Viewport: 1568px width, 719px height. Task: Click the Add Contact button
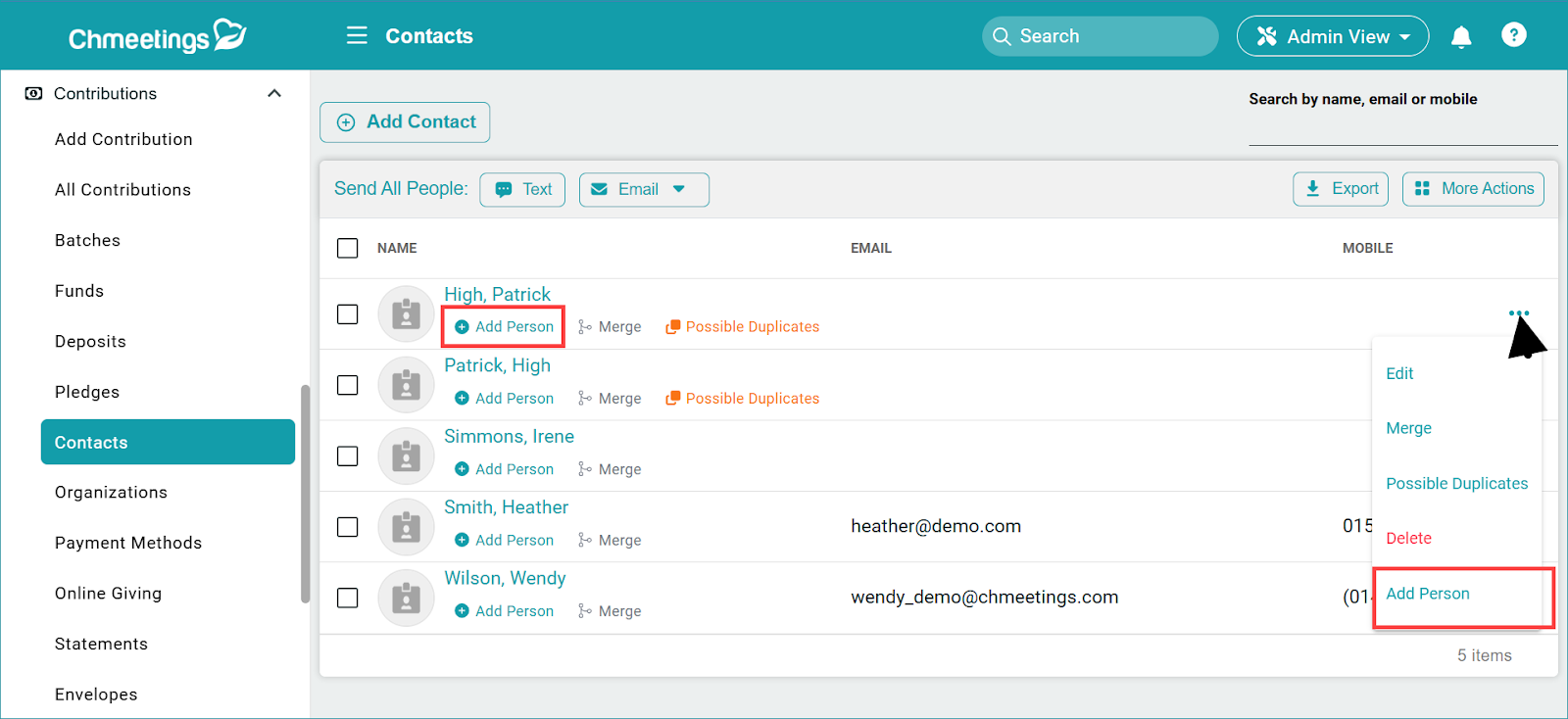pos(405,122)
